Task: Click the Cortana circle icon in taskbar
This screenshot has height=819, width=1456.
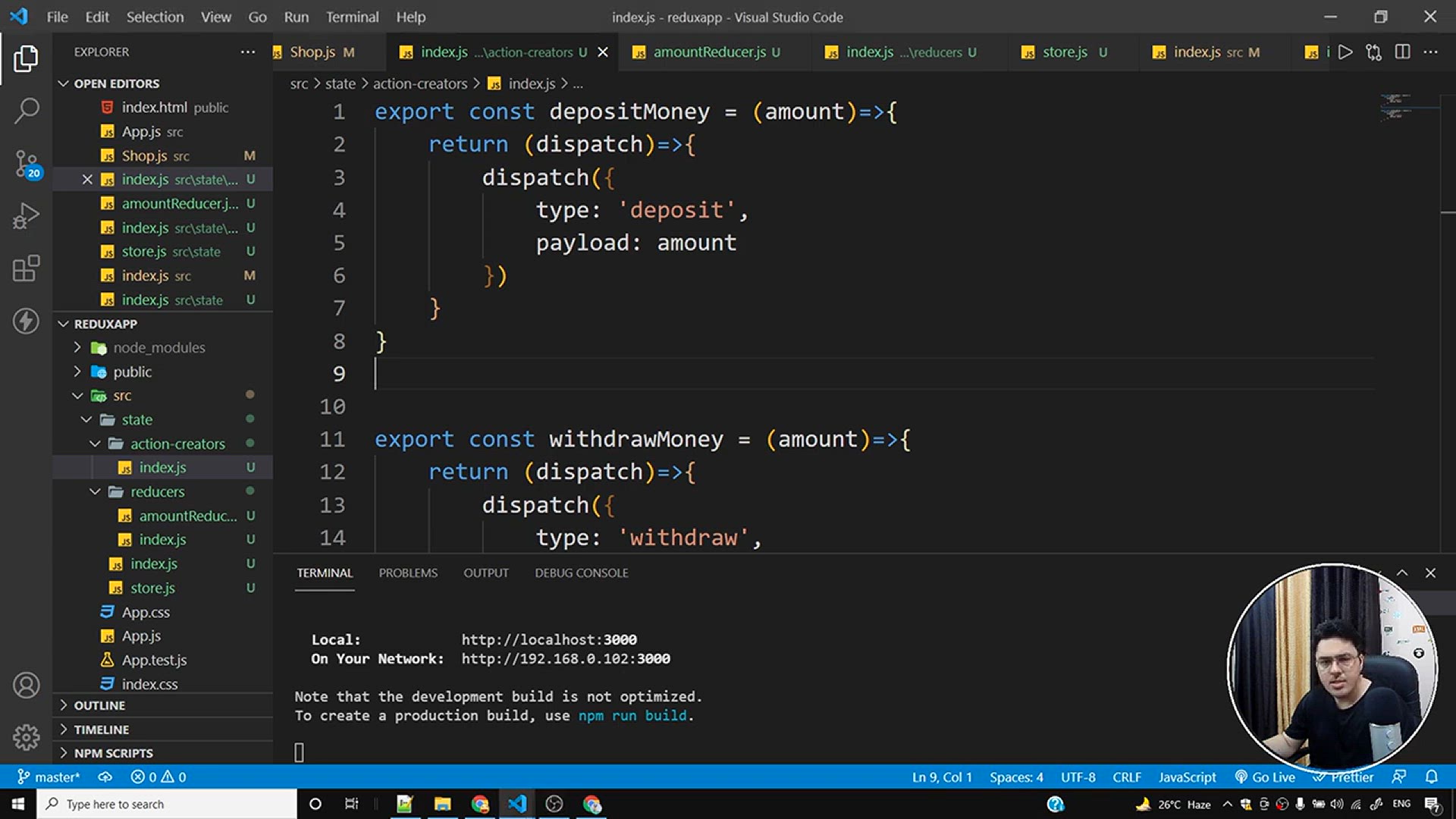Action: [x=315, y=804]
